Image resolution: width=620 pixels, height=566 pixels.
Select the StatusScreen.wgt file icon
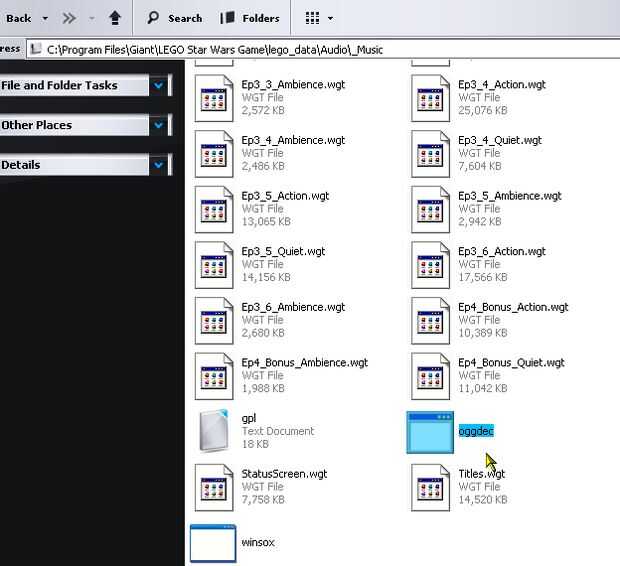(x=214, y=488)
